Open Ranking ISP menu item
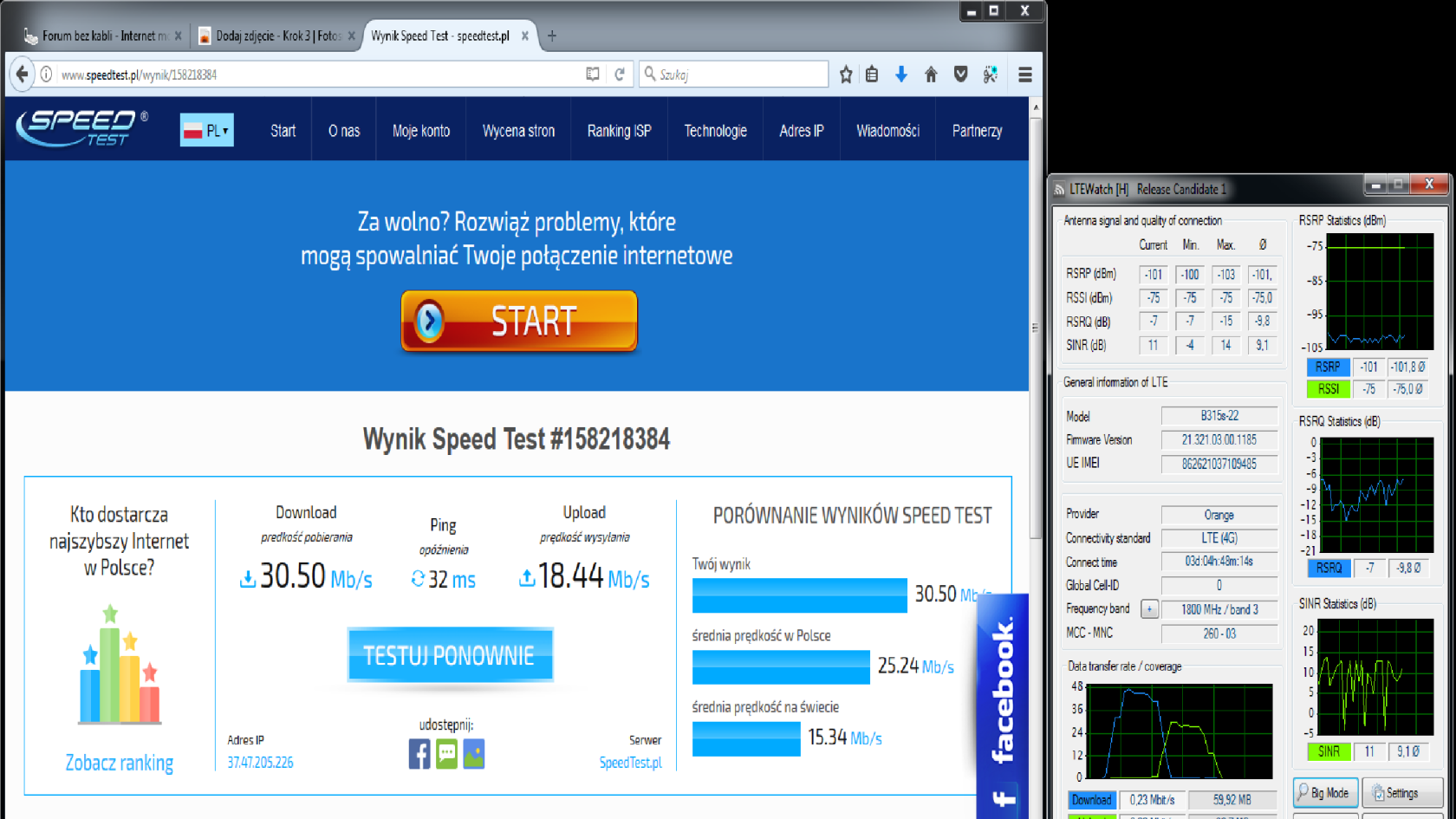 (x=619, y=131)
